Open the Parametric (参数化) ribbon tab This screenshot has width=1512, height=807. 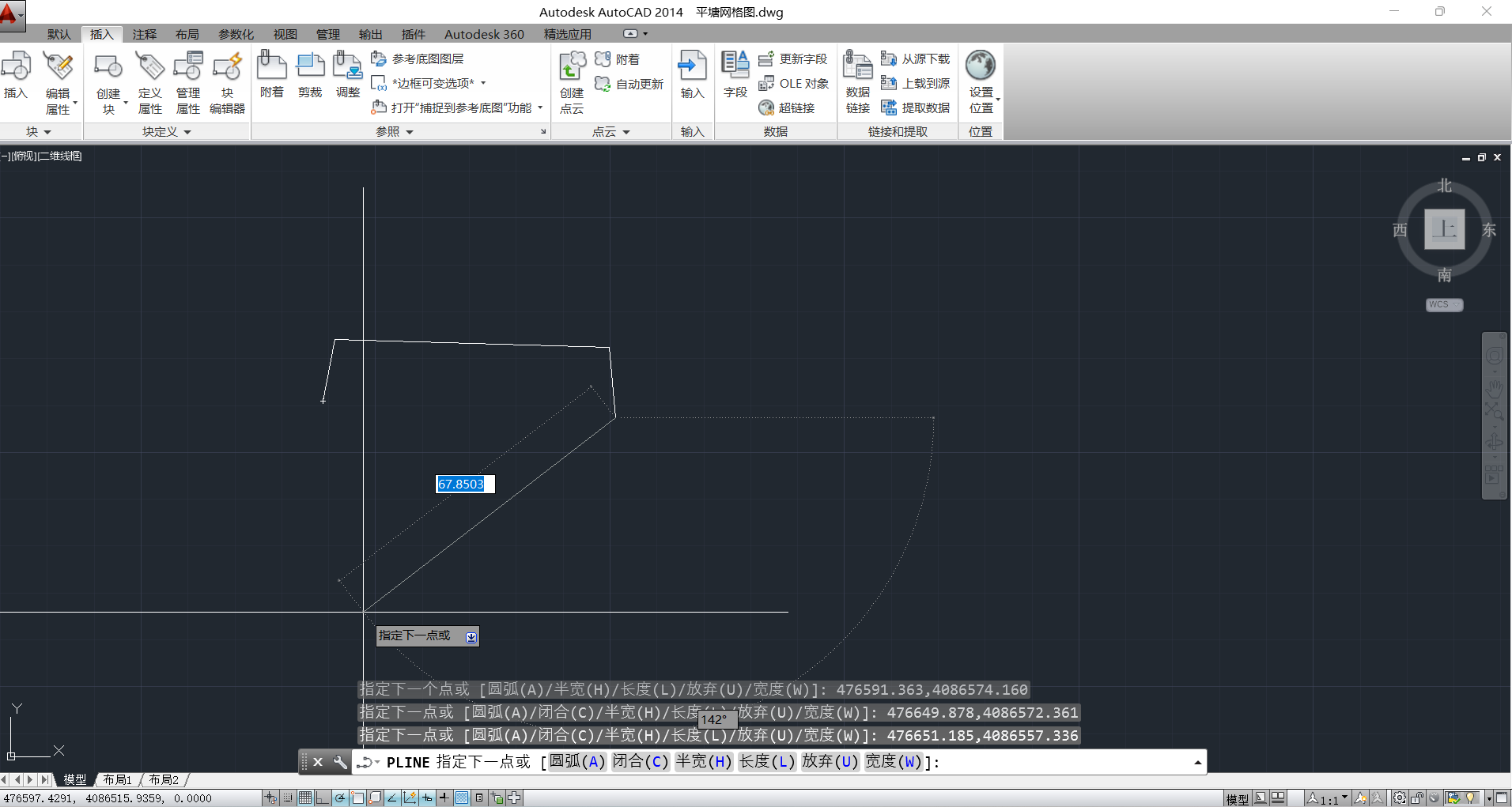[x=236, y=34]
